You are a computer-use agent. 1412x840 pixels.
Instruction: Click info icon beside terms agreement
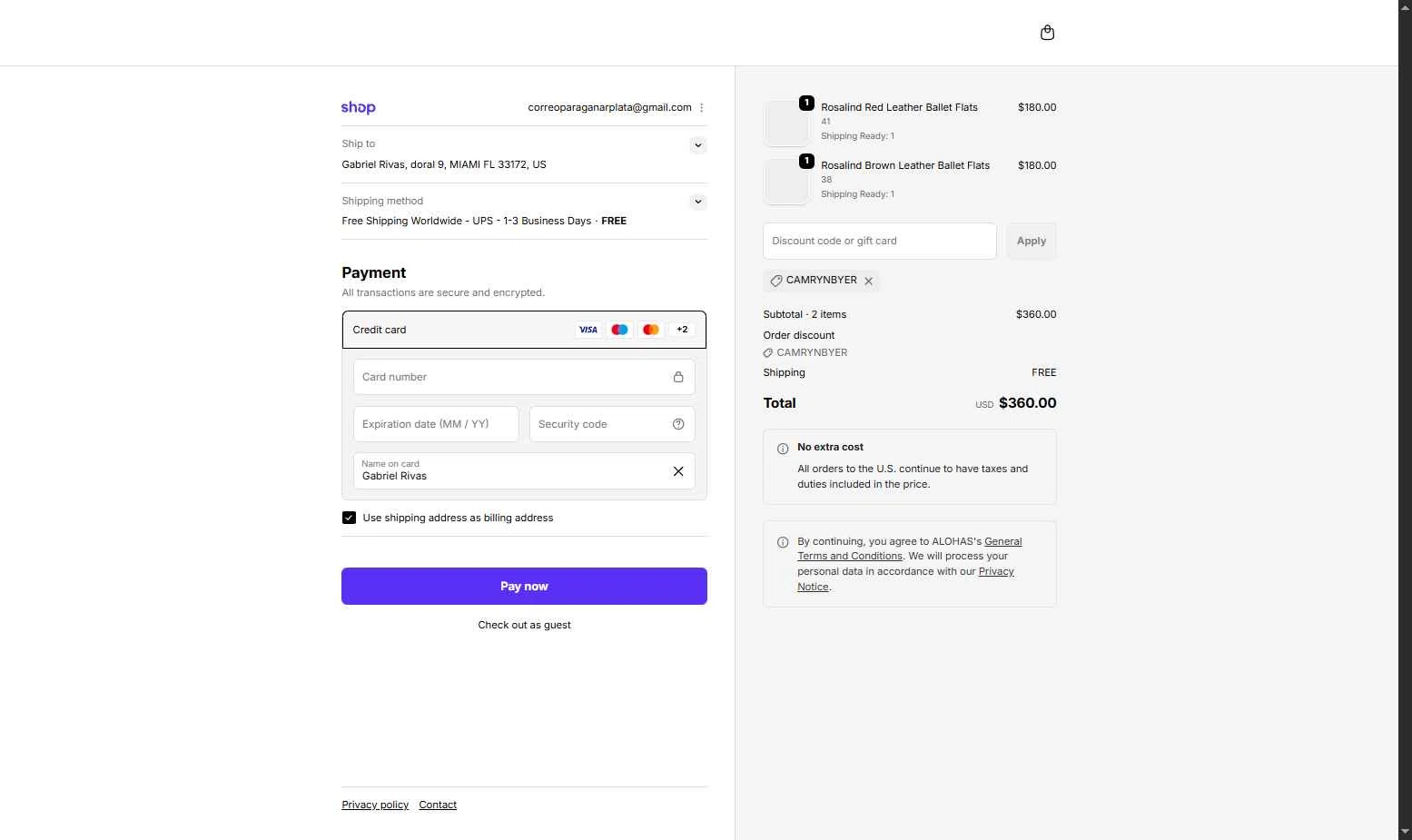[783, 542]
